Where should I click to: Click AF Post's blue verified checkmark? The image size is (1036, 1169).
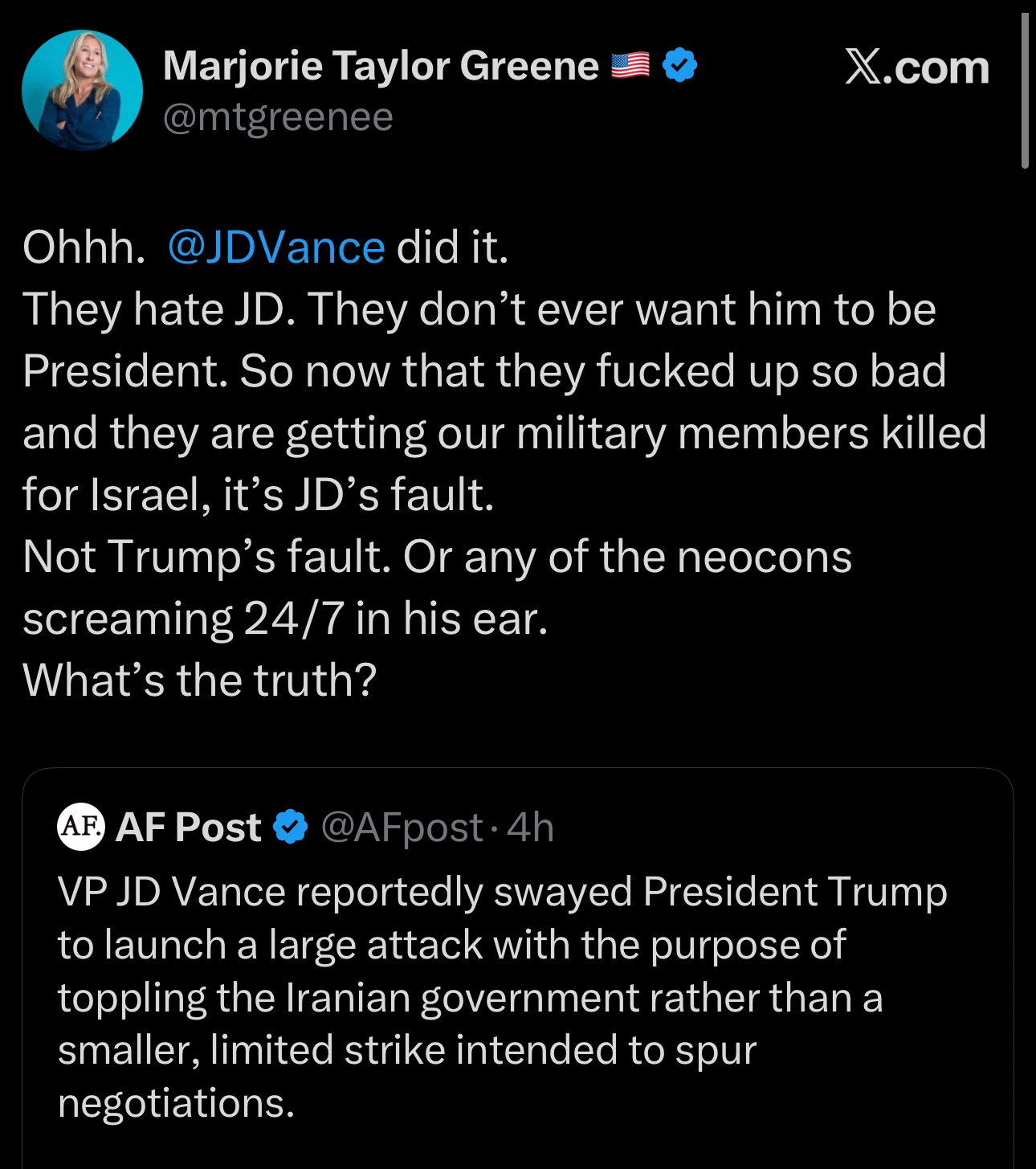click(291, 828)
